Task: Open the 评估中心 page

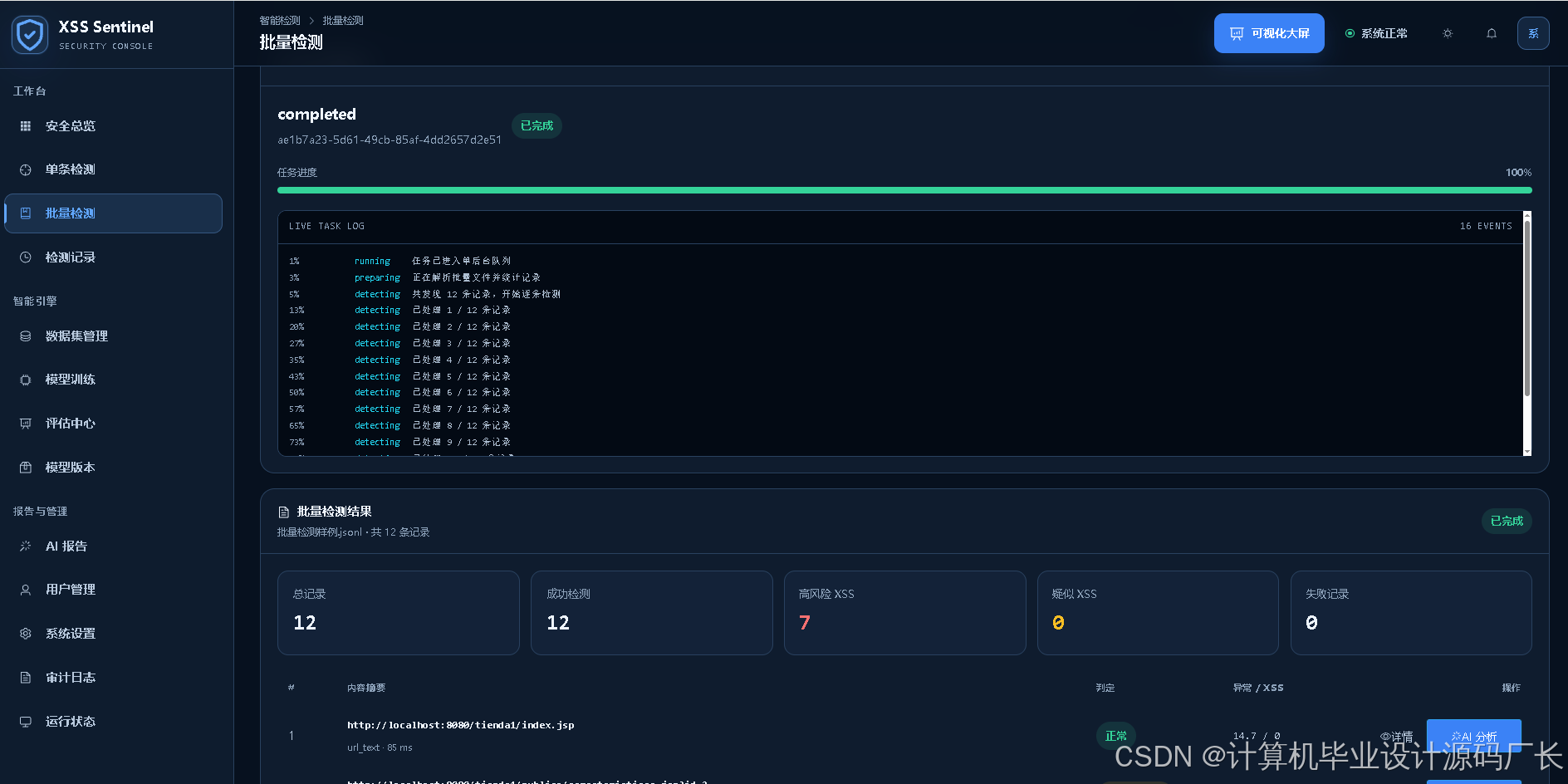Action: (x=113, y=424)
